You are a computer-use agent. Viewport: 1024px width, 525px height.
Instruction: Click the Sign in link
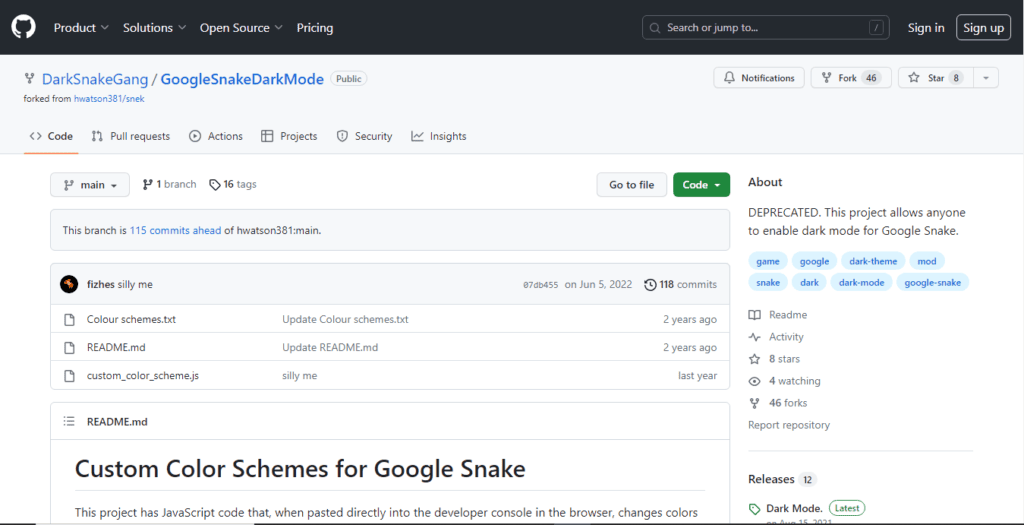[x=925, y=28]
